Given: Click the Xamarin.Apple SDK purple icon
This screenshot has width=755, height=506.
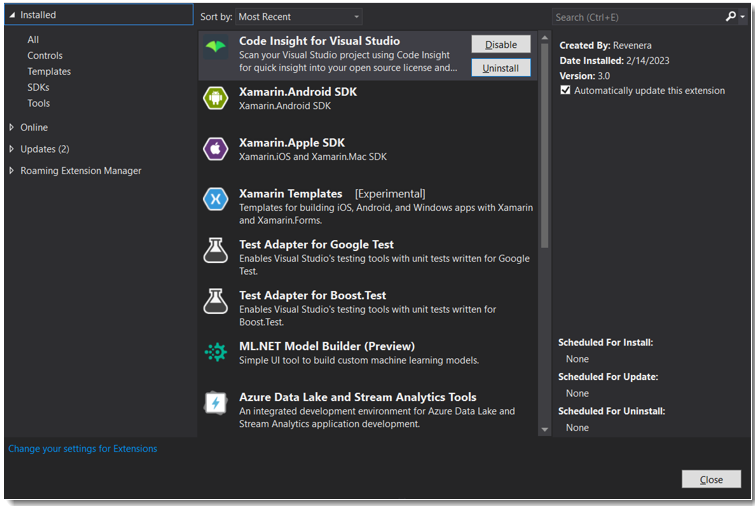Looking at the screenshot, I should (216, 149).
